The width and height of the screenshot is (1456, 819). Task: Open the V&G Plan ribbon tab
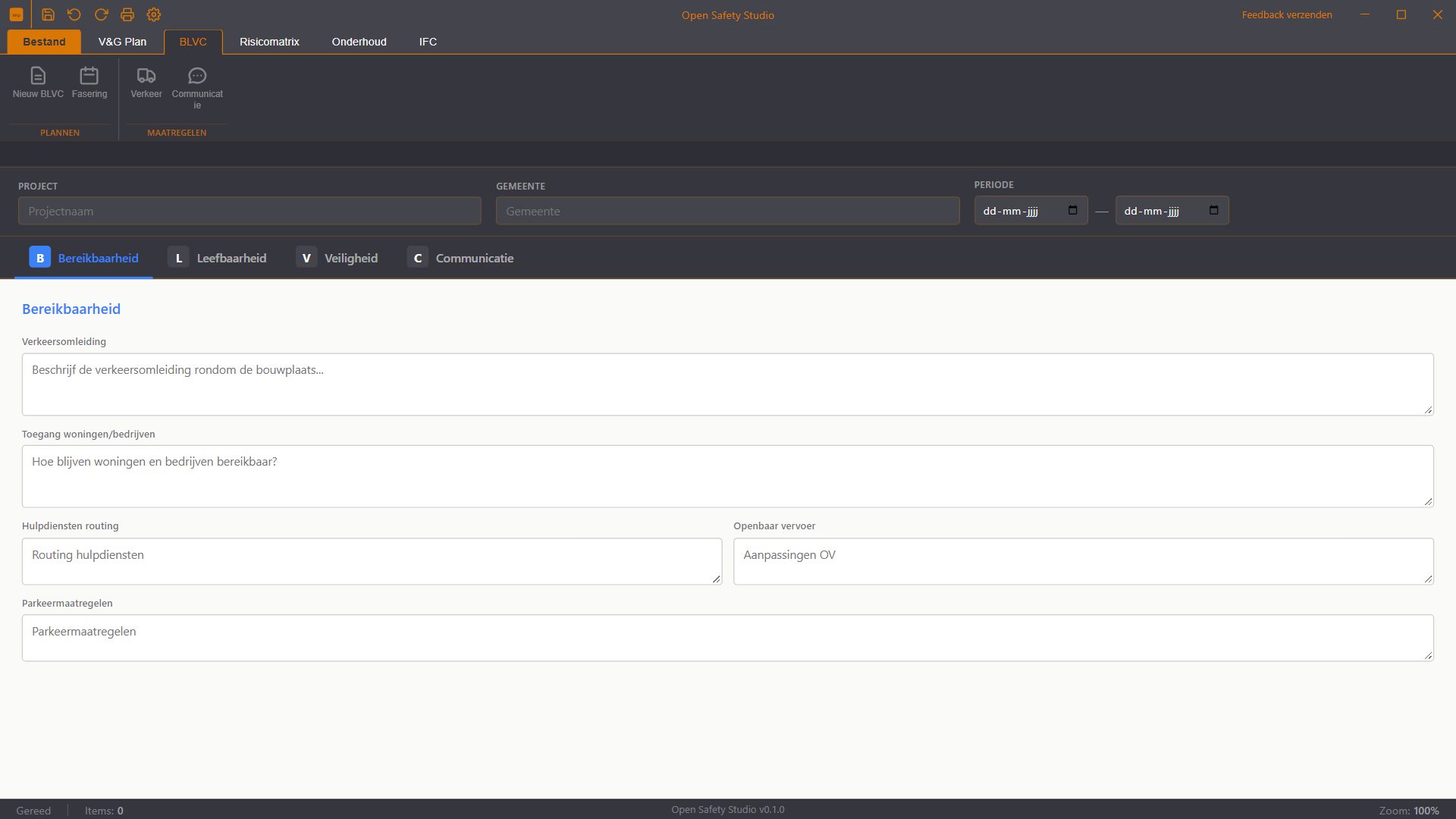click(122, 42)
